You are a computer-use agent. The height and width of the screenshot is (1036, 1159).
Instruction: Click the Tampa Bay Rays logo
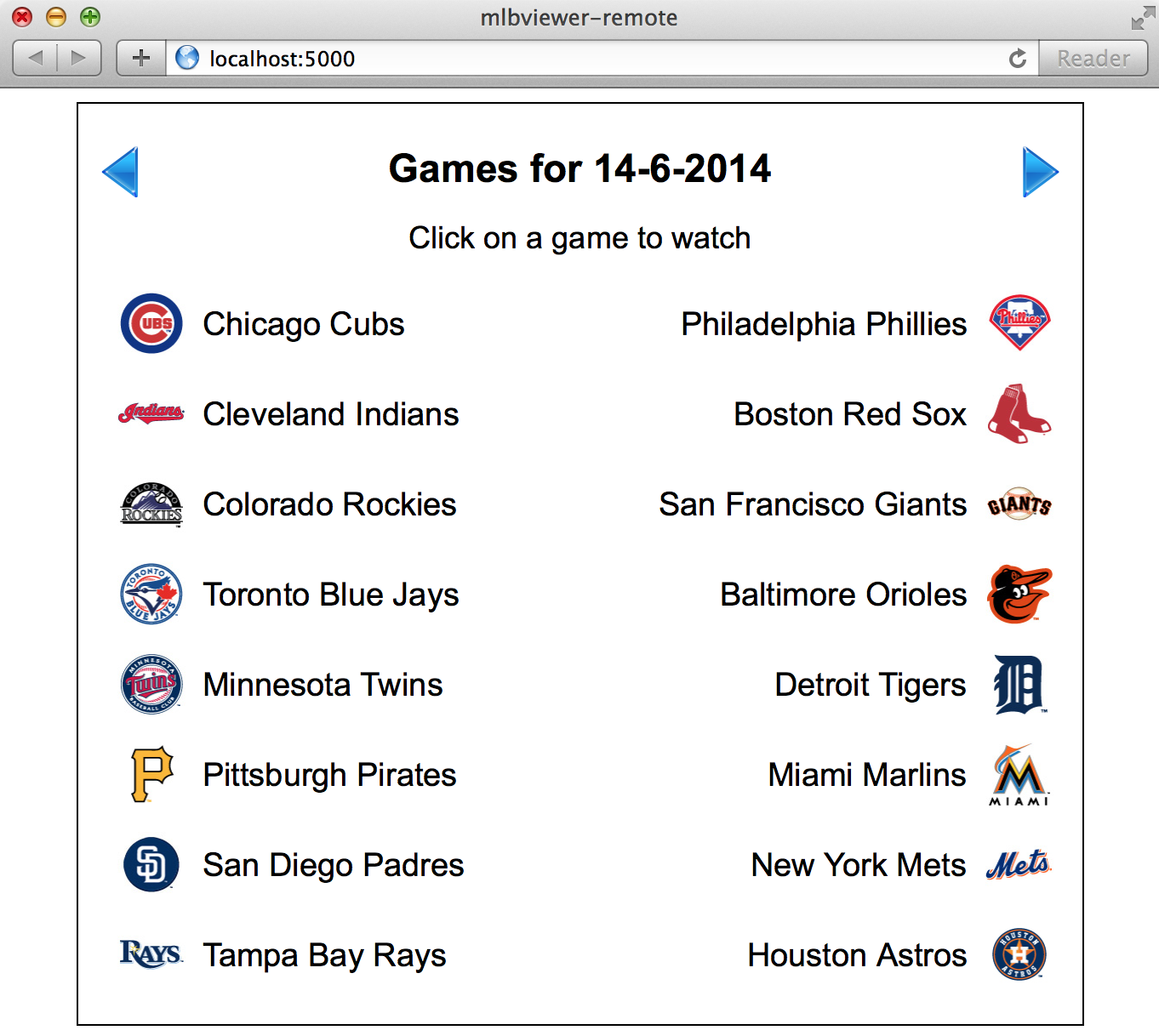coord(151,954)
